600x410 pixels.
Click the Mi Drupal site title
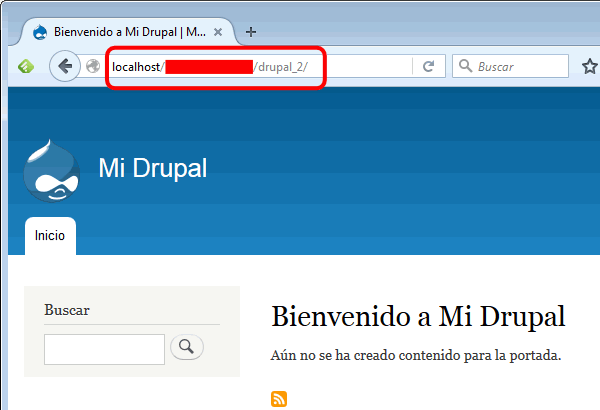pos(153,168)
